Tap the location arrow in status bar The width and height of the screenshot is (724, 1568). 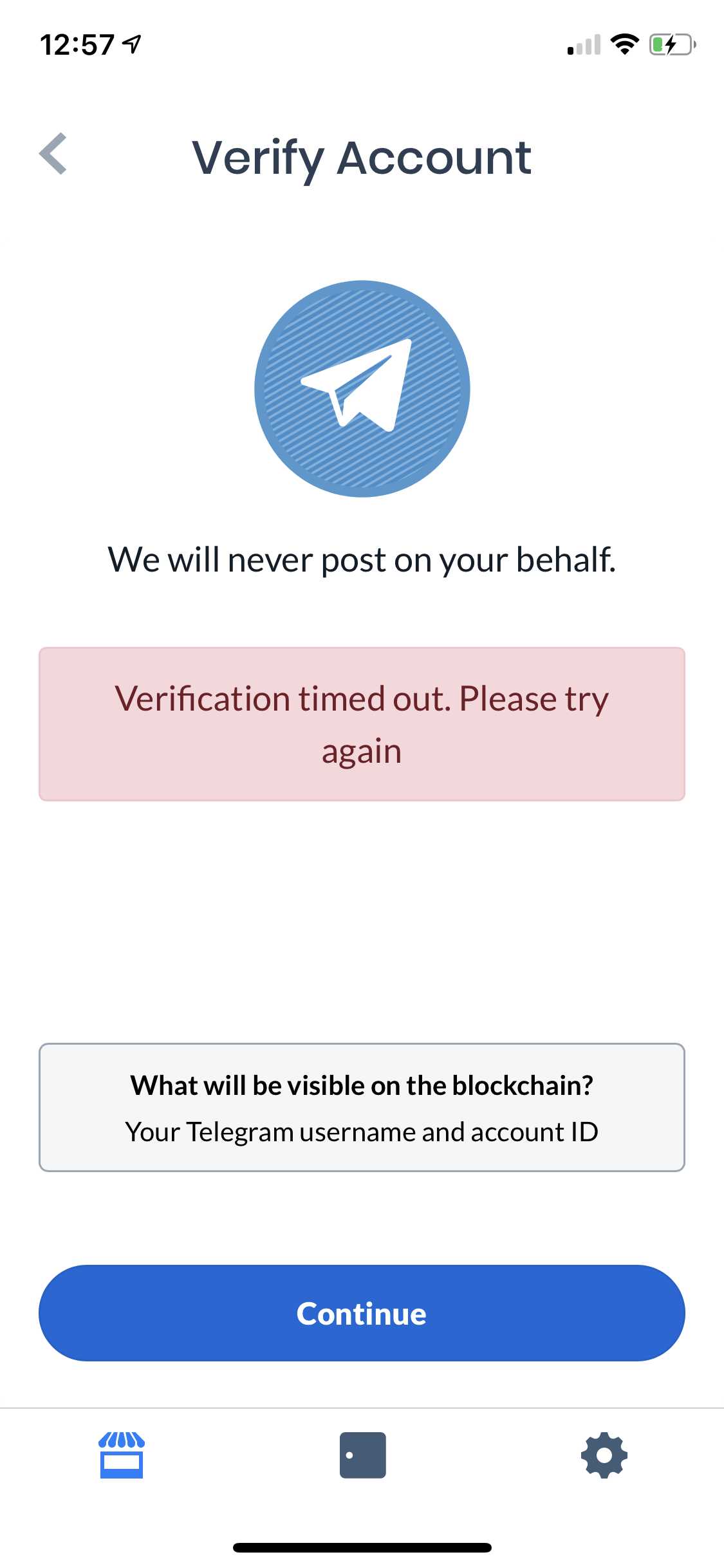[131, 44]
